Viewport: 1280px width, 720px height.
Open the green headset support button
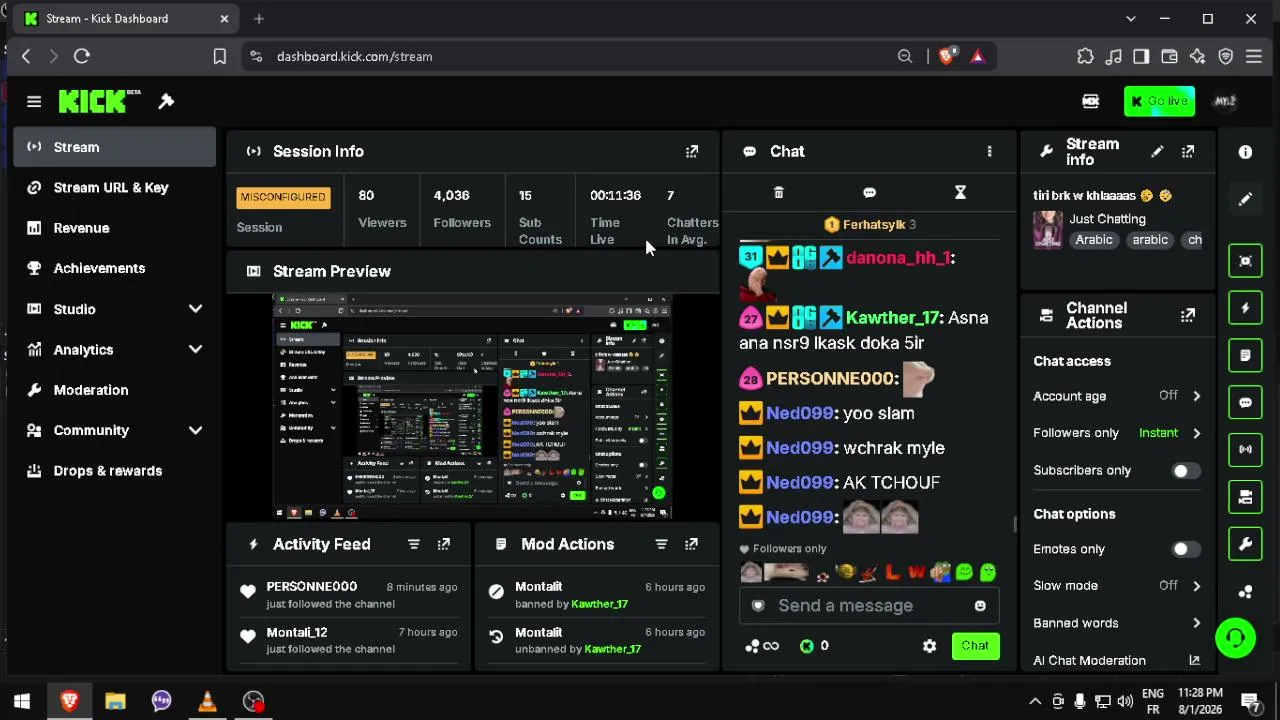[x=1236, y=638]
